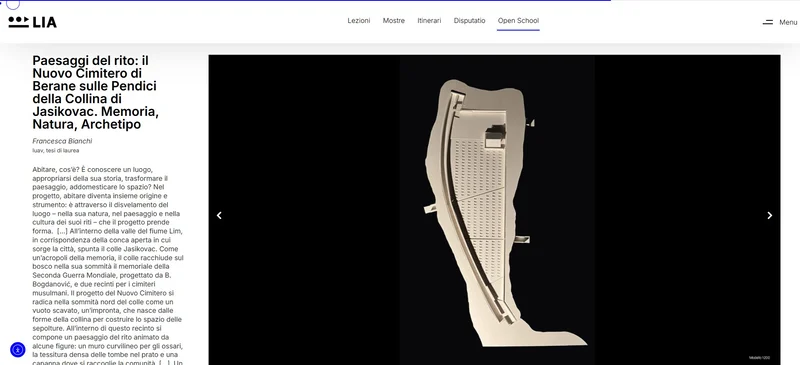Click the Menu label in header
The height and width of the screenshot is (365, 800).
(788, 22)
